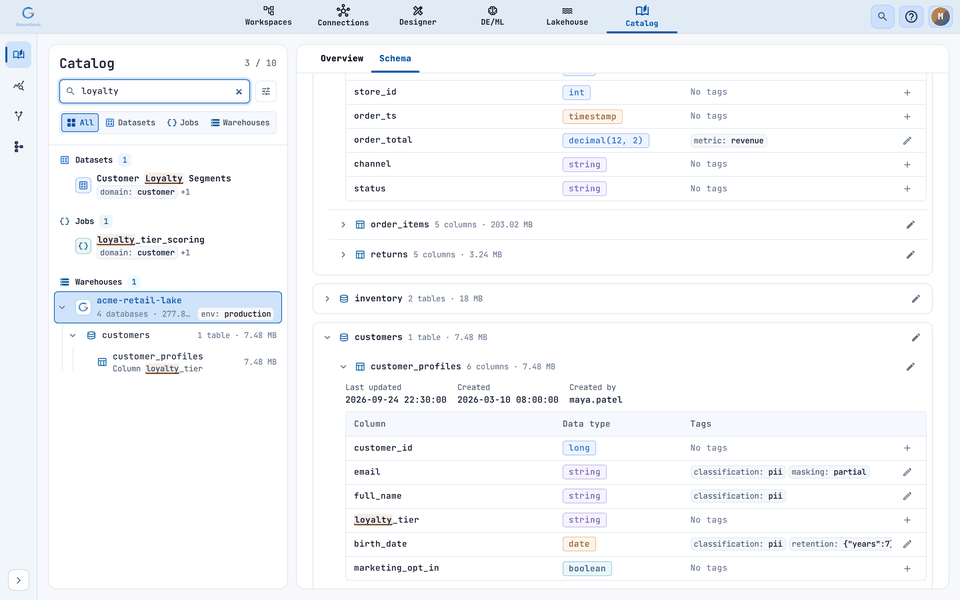Collapse the customer_profiles table
The width and height of the screenshot is (960, 600).
coord(343,367)
